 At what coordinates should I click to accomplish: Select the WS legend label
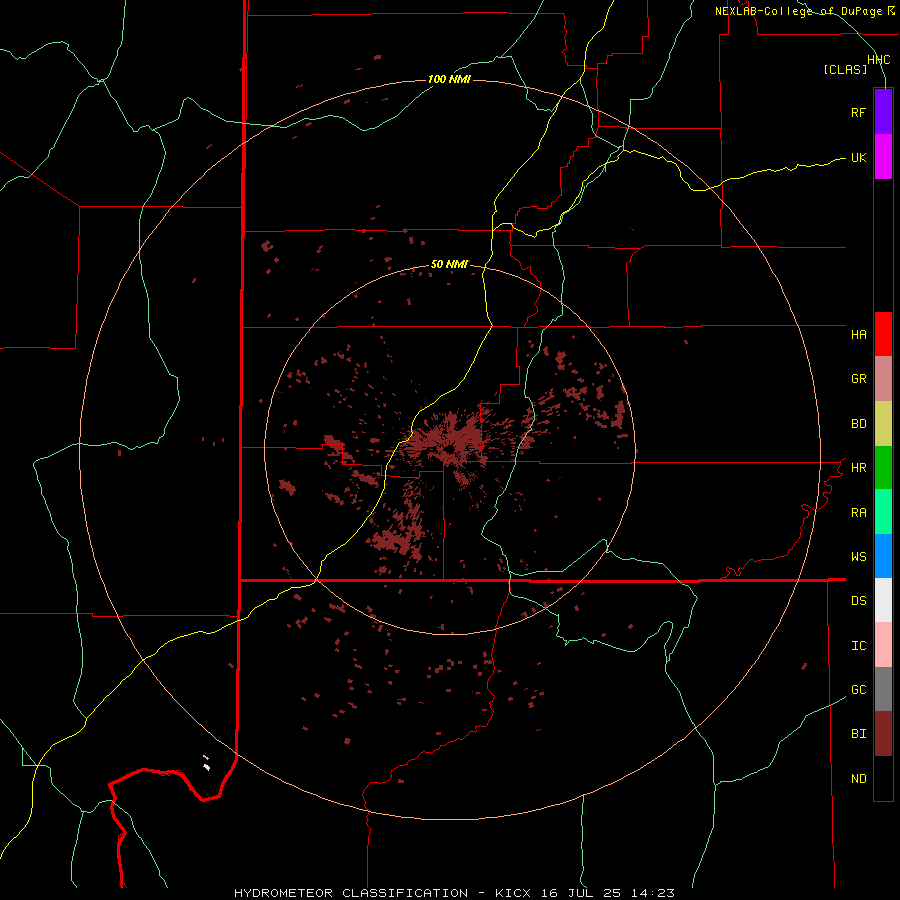click(x=858, y=557)
